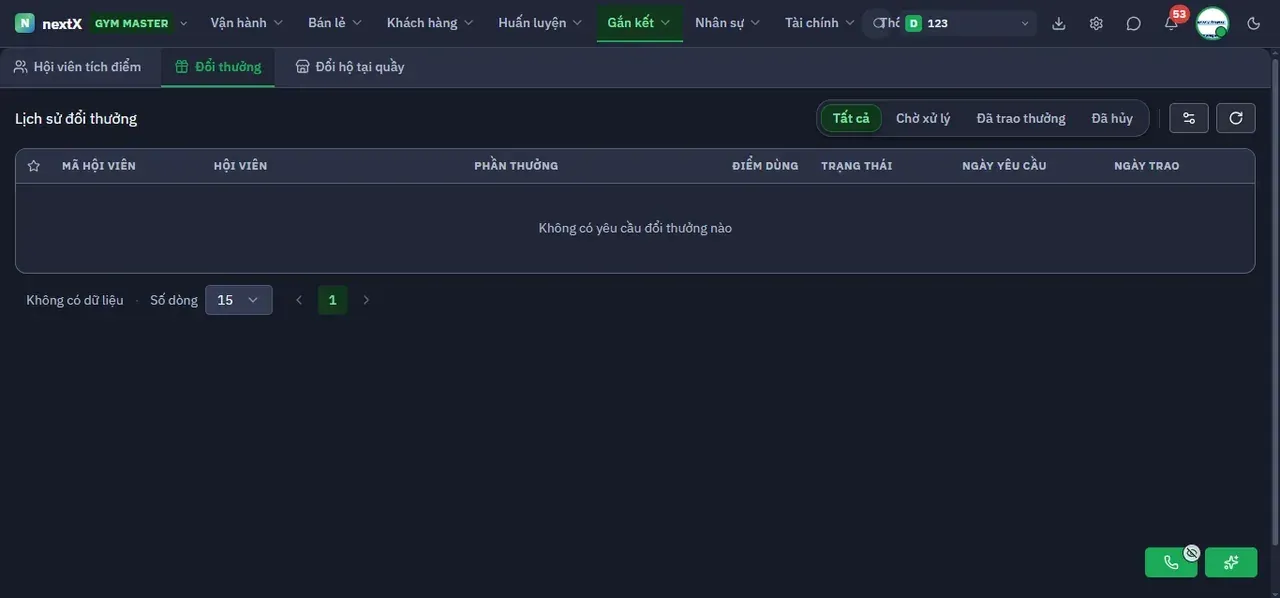Click the refresh icon button
This screenshot has width=1280, height=598.
pos(1236,118)
